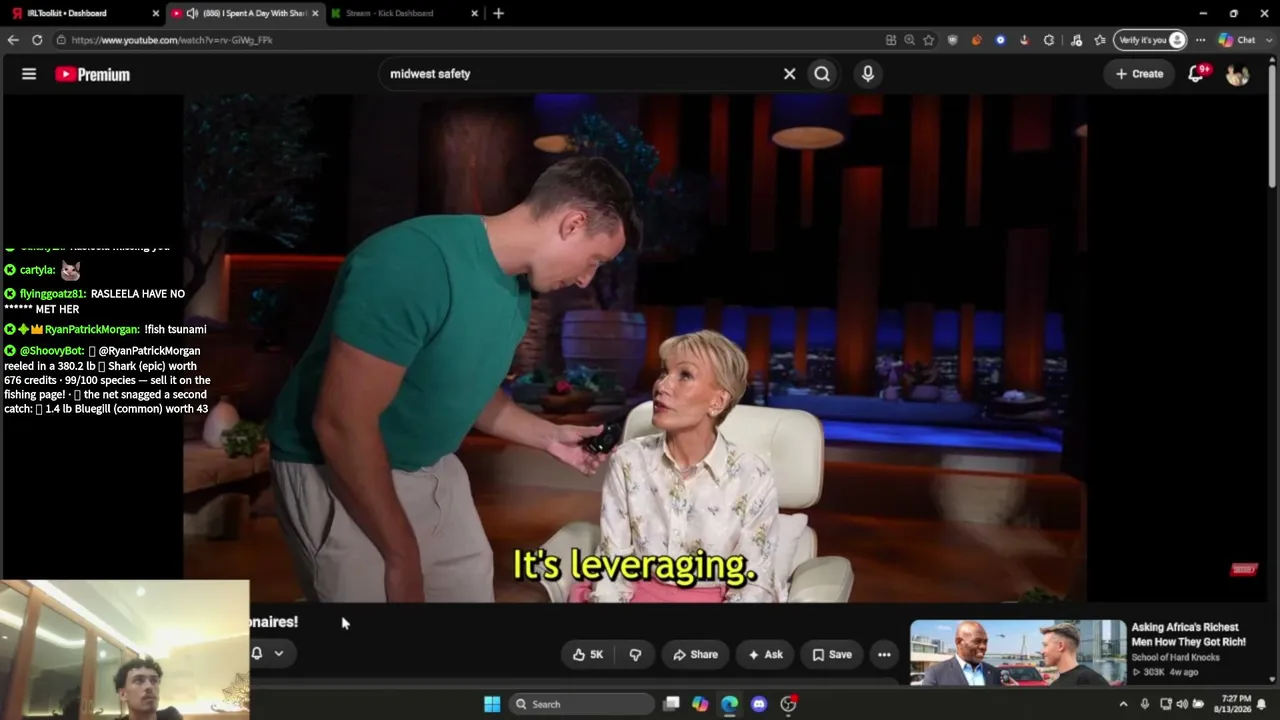Click the flyinggoatz81 chat username
The width and height of the screenshot is (1280, 720).
coord(52,294)
